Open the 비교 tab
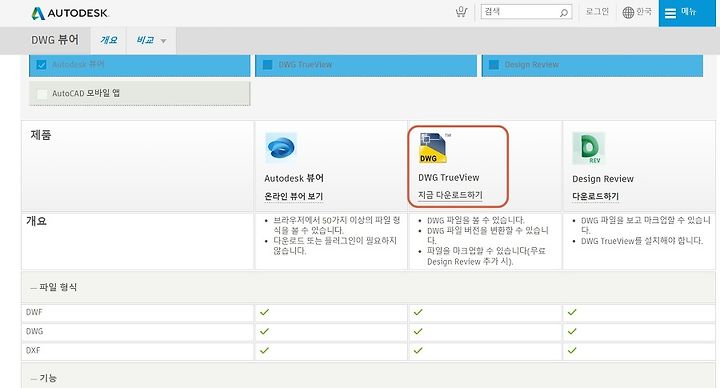 [145, 40]
